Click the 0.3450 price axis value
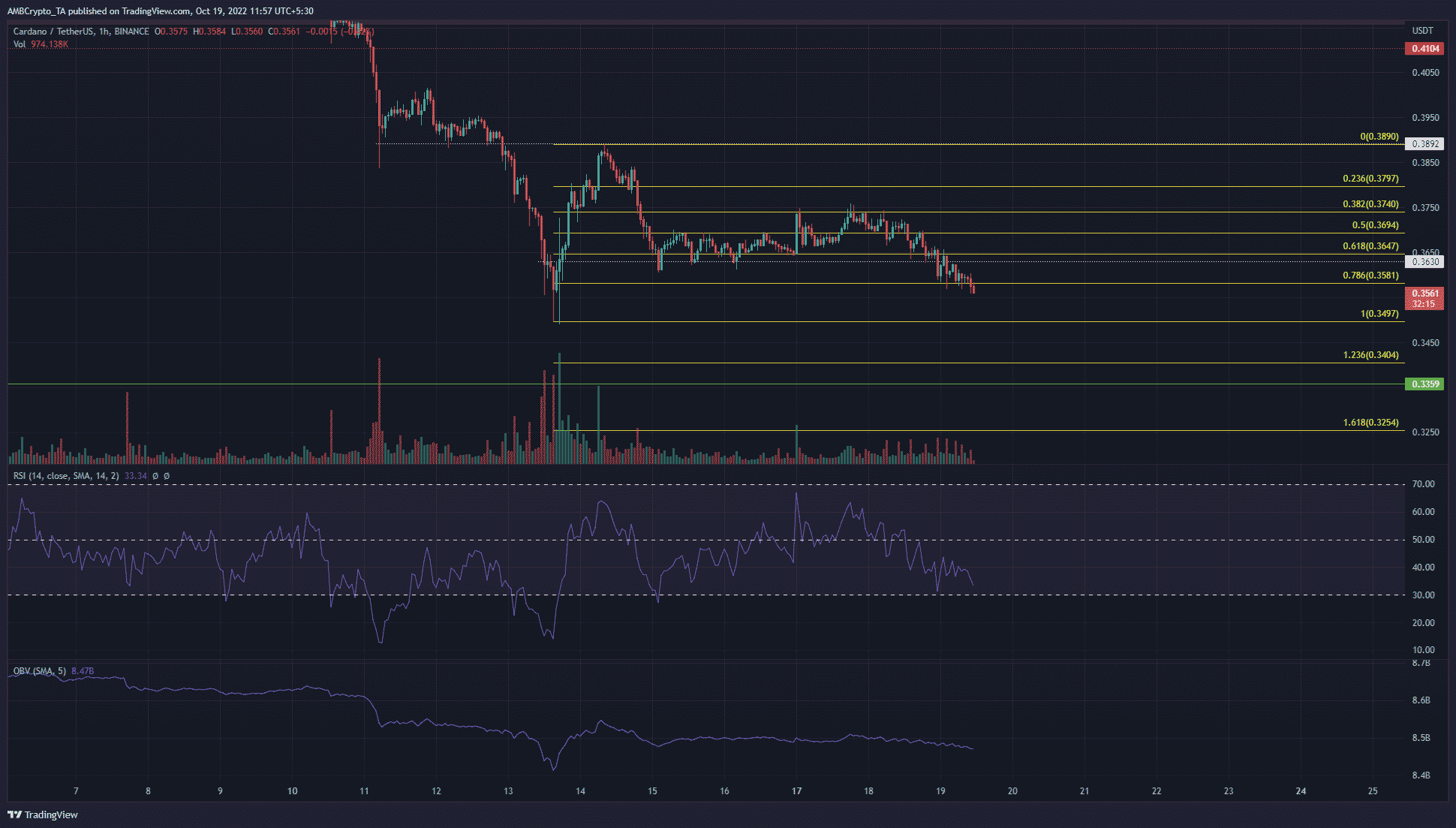Image resolution: width=1456 pixels, height=828 pixels. (1425, 343)
